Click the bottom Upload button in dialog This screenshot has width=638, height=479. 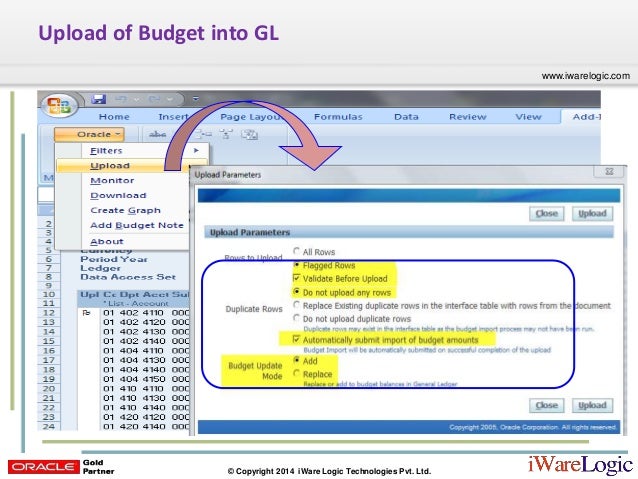tap(592, 405)
